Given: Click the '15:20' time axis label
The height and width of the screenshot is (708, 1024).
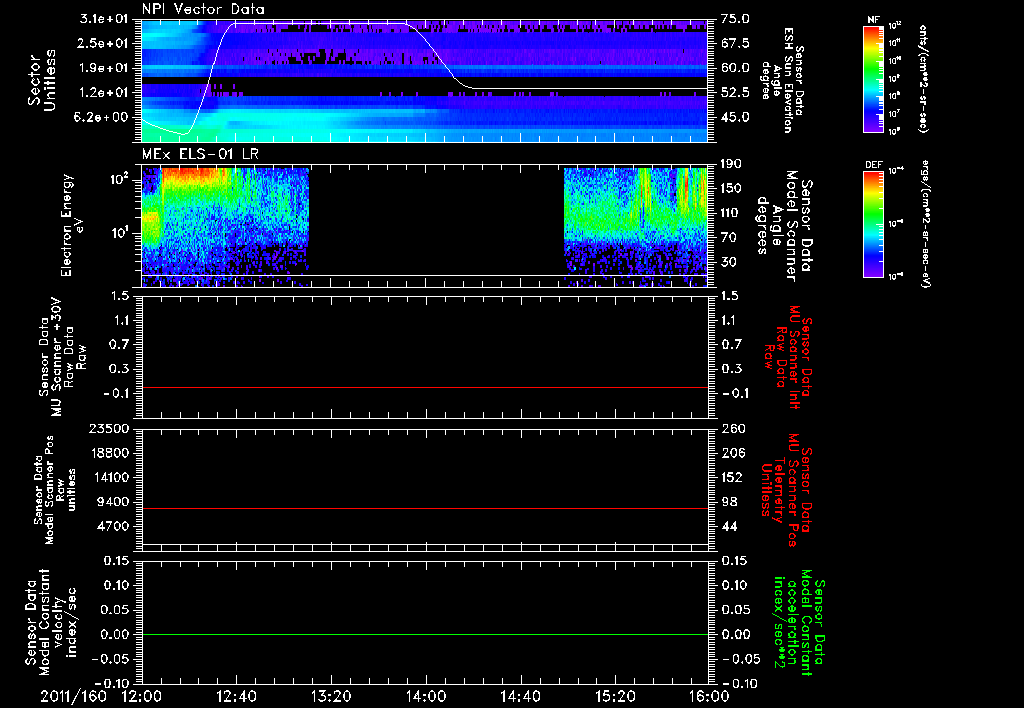Looking at the screenshot, I should (x=615, y=696).
